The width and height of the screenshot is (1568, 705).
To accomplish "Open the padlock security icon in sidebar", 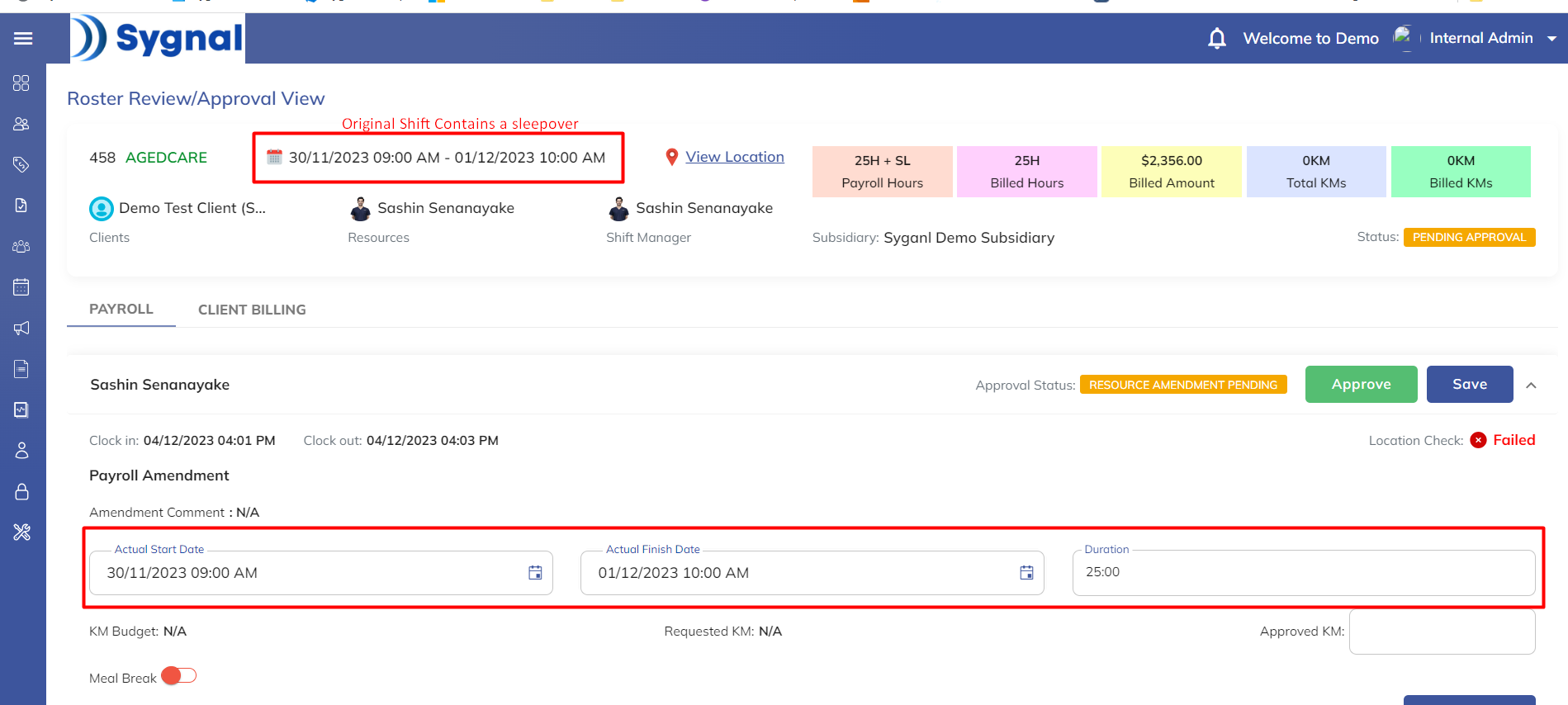I will (21, 492).
